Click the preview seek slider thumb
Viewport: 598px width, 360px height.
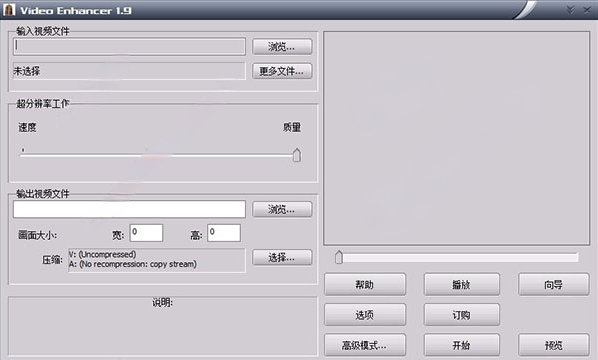tap(339, 257)
